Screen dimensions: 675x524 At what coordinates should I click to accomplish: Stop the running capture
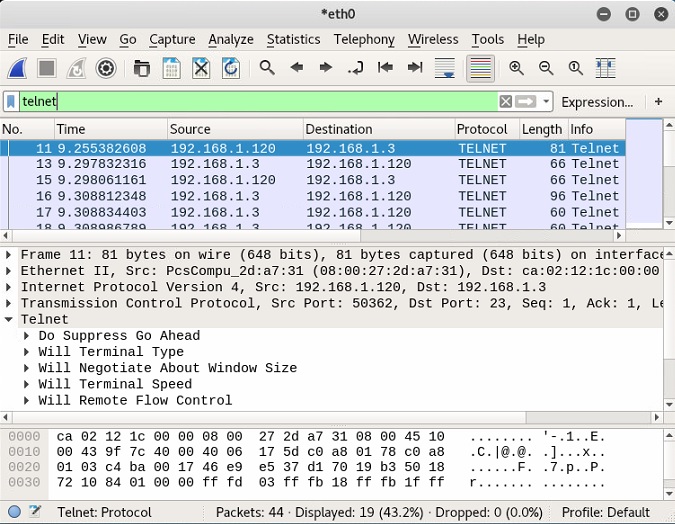point(46,68)
